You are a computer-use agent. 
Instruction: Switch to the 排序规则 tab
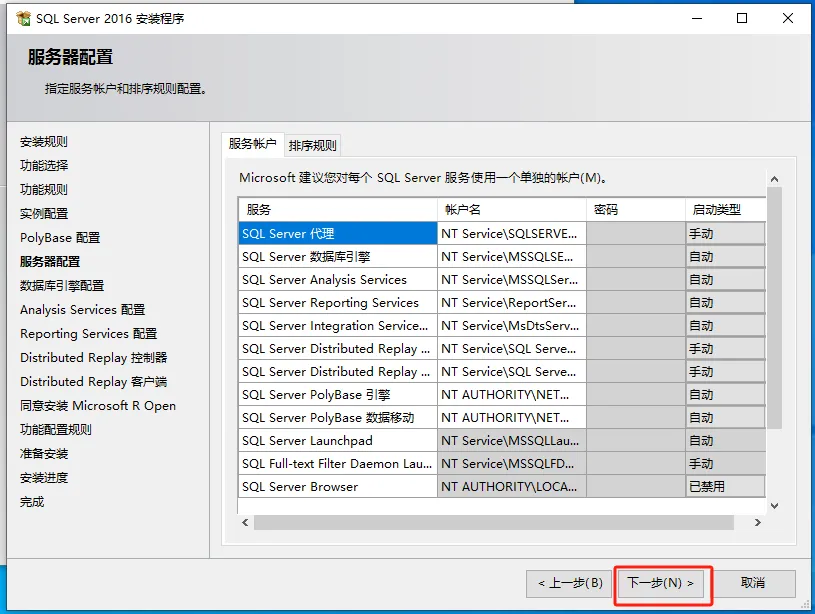[x=312, y=146]
